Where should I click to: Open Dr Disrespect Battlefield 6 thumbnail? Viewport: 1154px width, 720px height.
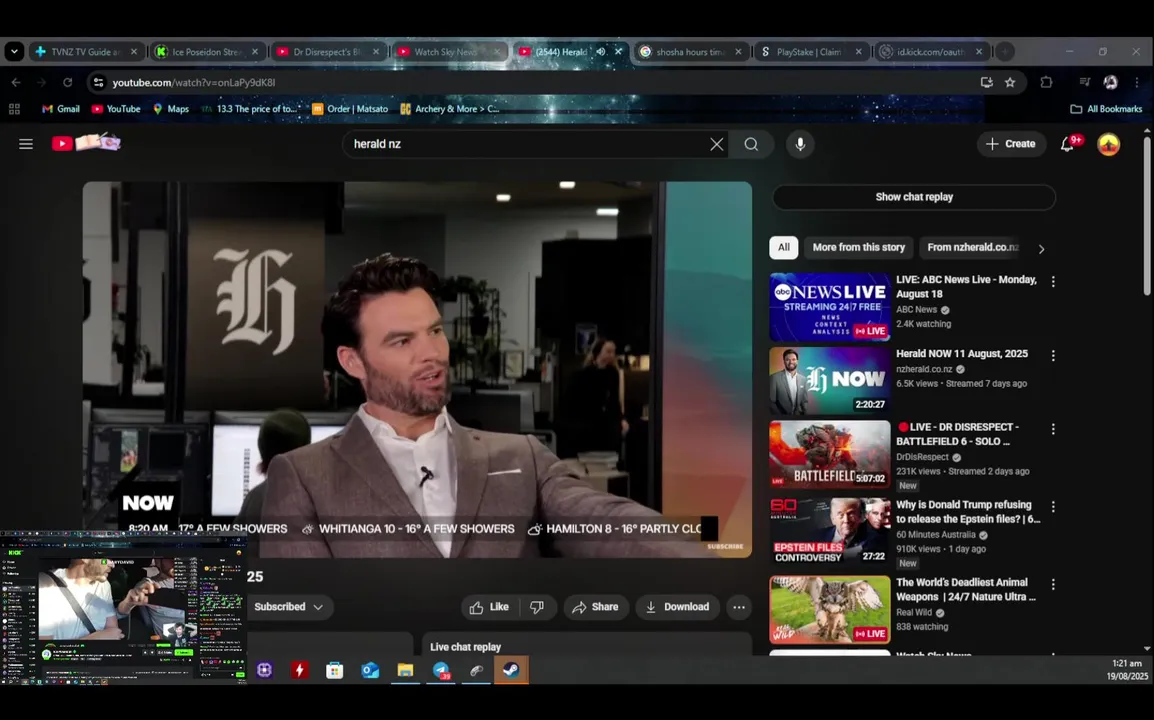point(829,454)
